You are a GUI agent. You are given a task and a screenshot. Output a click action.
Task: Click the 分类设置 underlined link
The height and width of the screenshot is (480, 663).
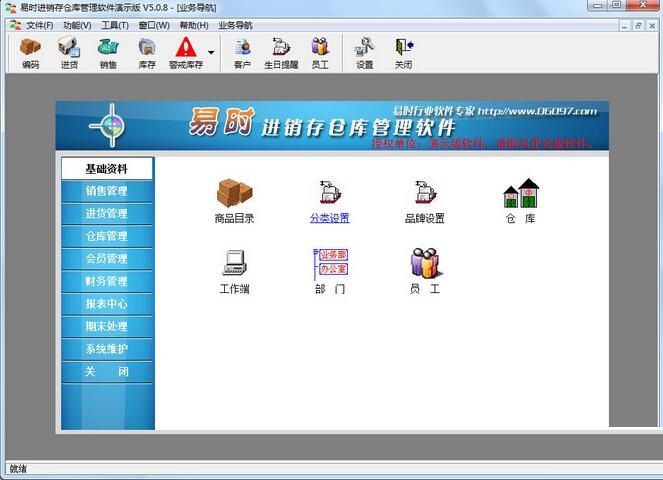tap(330, 218)
